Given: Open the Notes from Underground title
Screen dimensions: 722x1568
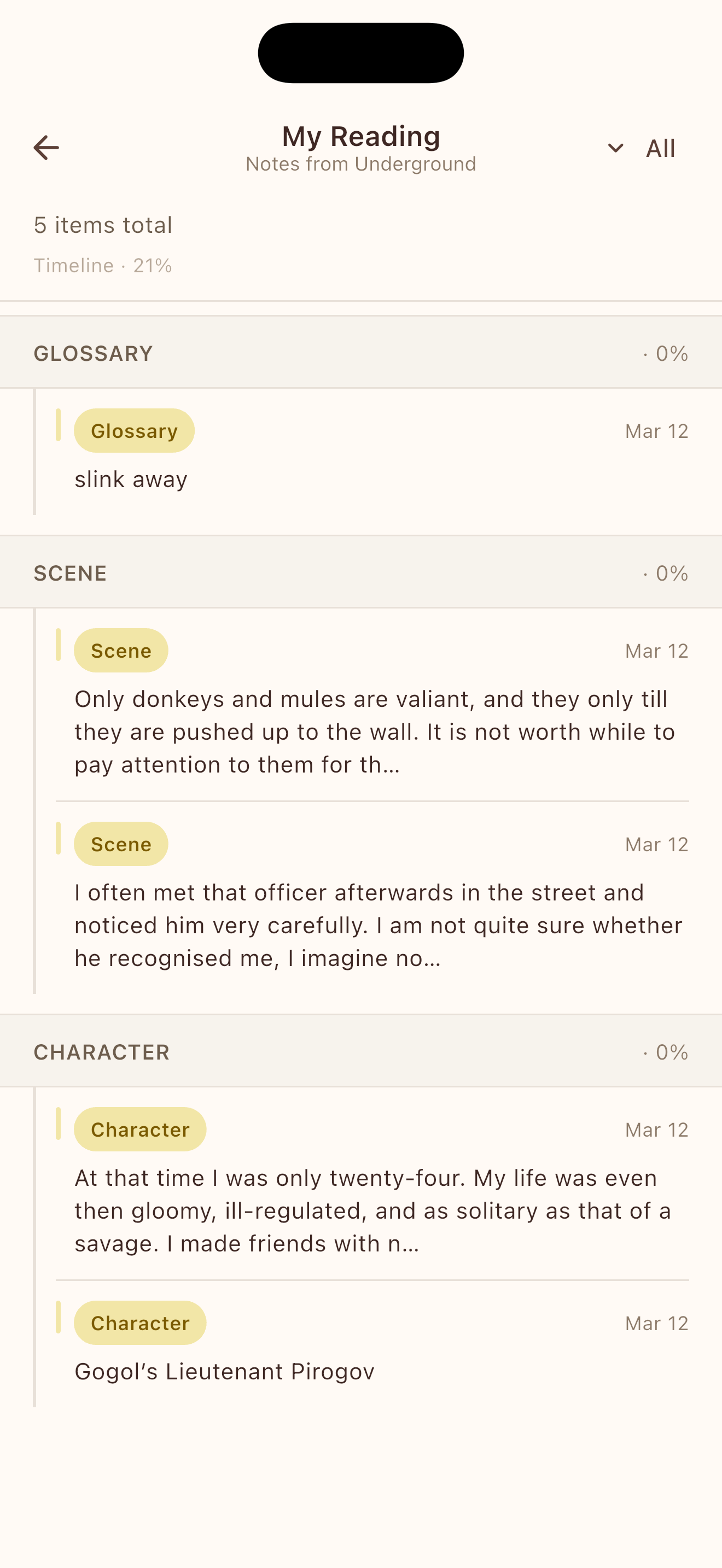Looking at the screenshot, I should (360, 163).
